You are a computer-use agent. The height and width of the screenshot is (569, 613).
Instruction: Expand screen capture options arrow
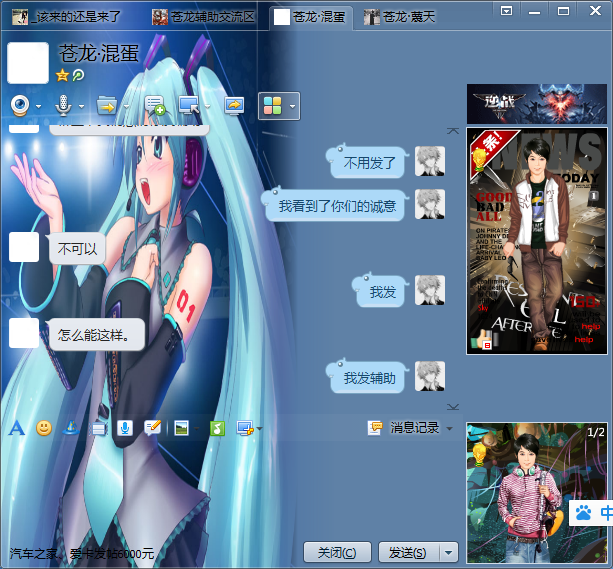coord(260,429)
